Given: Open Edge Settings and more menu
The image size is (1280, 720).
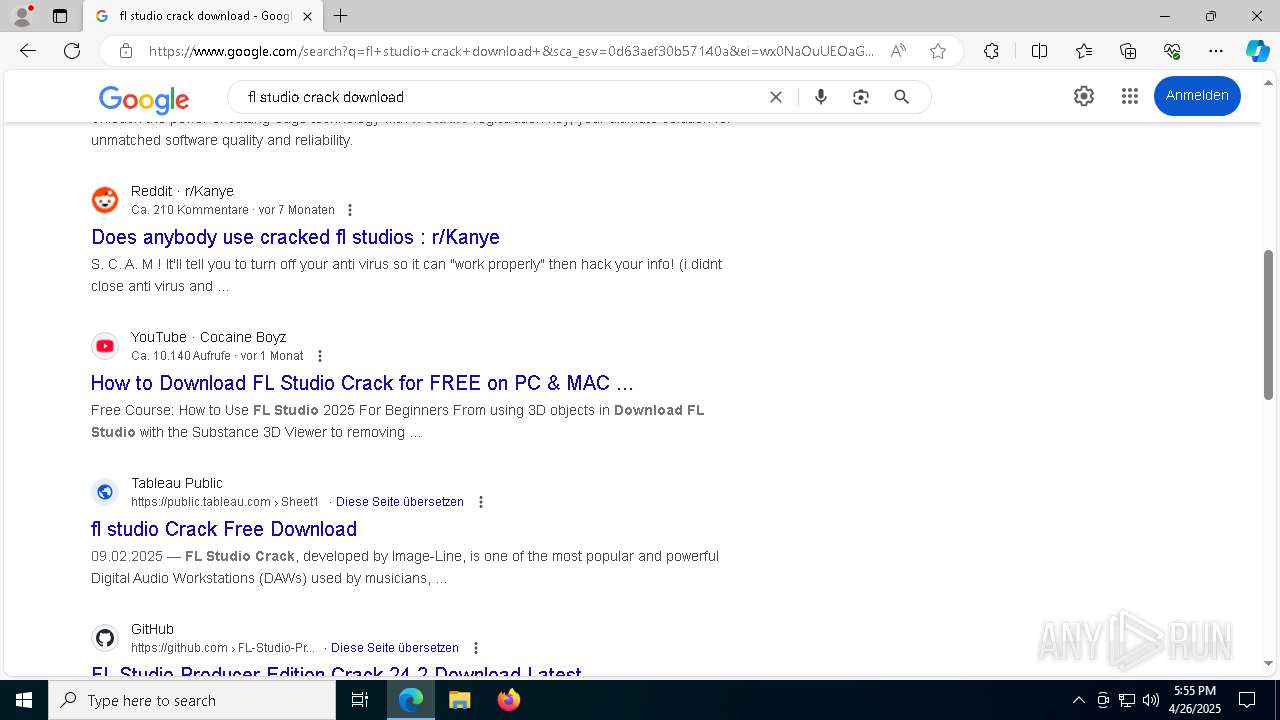Looking at the screenshot, I should pos(1216,51).
